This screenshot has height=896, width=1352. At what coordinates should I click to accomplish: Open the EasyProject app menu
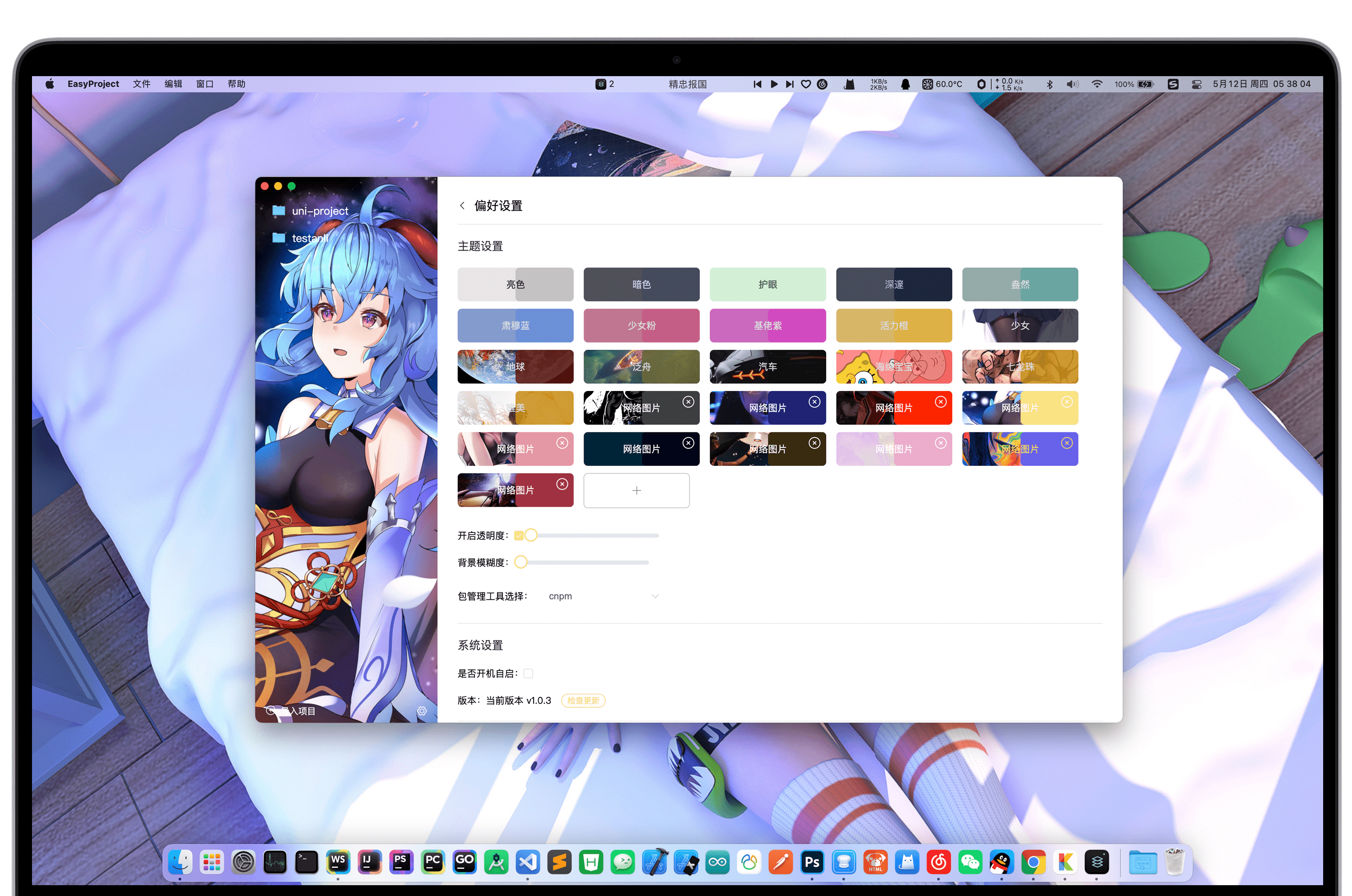tap(93, 84)
